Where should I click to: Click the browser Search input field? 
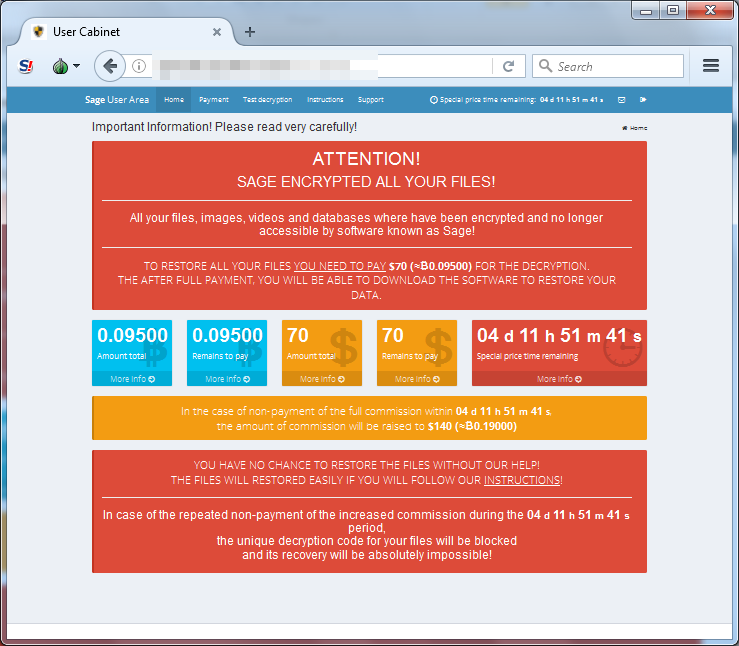tap(617, 66)
